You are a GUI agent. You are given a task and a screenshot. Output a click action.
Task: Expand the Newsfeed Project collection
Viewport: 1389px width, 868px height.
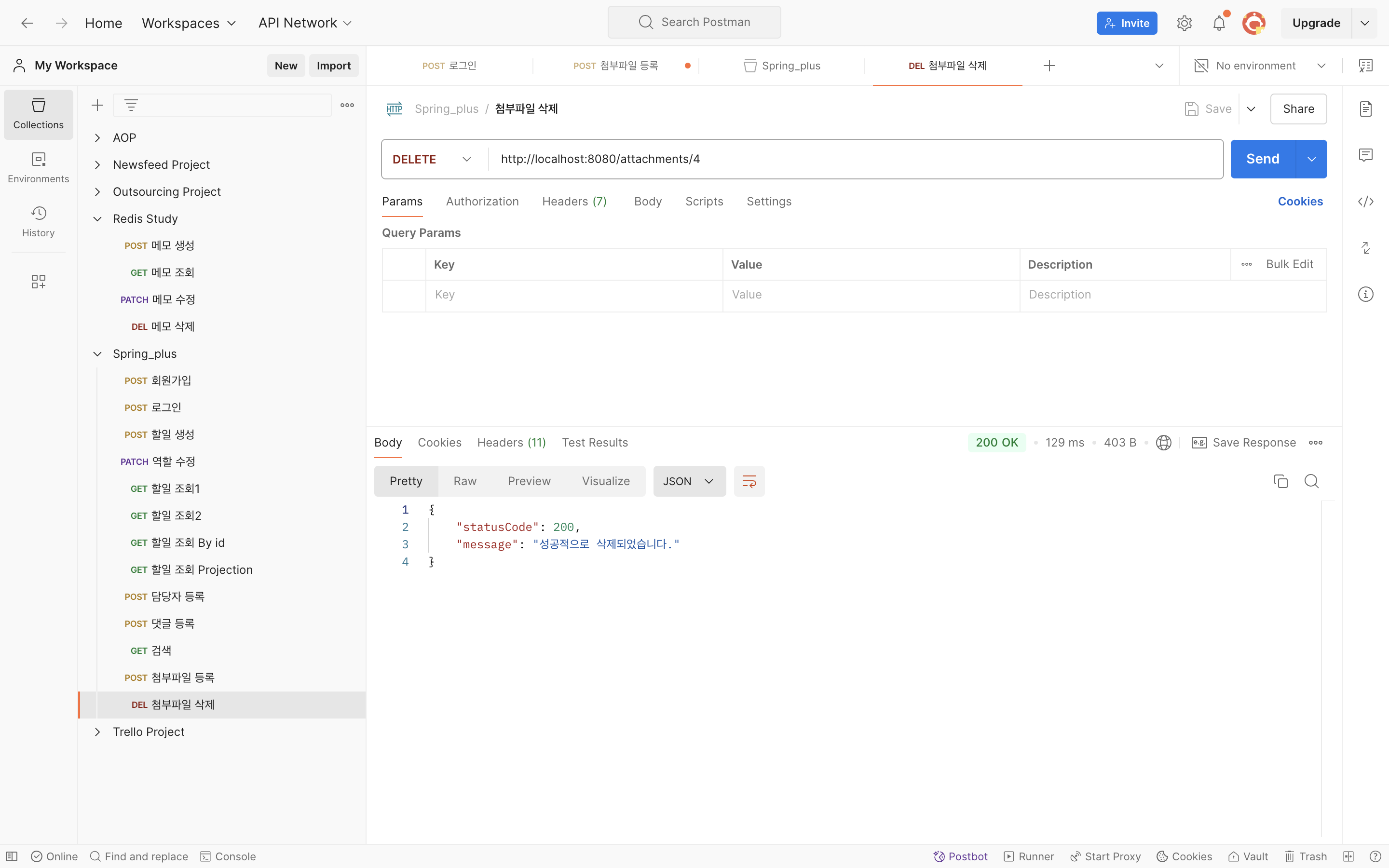click(97, 165)
